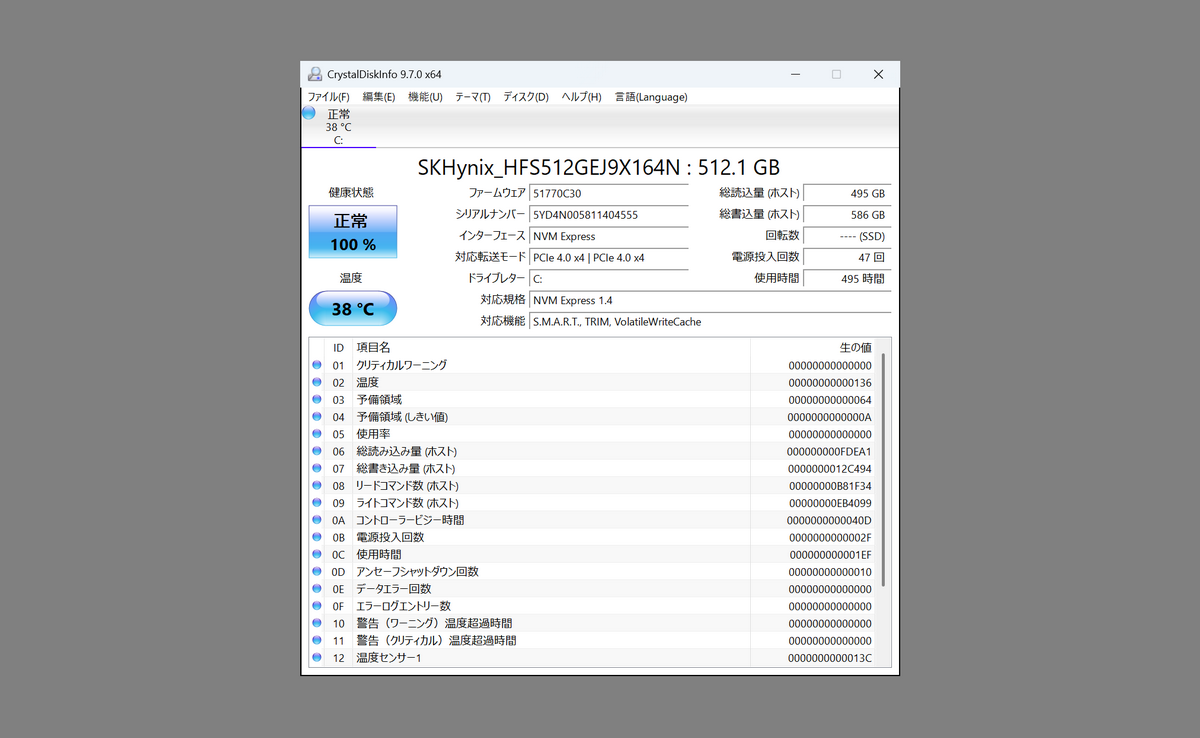Click the status orb for 総書き込み量 (ホスト) row
The width and height of the screenshot is (1200, 738).
[317, 468]
